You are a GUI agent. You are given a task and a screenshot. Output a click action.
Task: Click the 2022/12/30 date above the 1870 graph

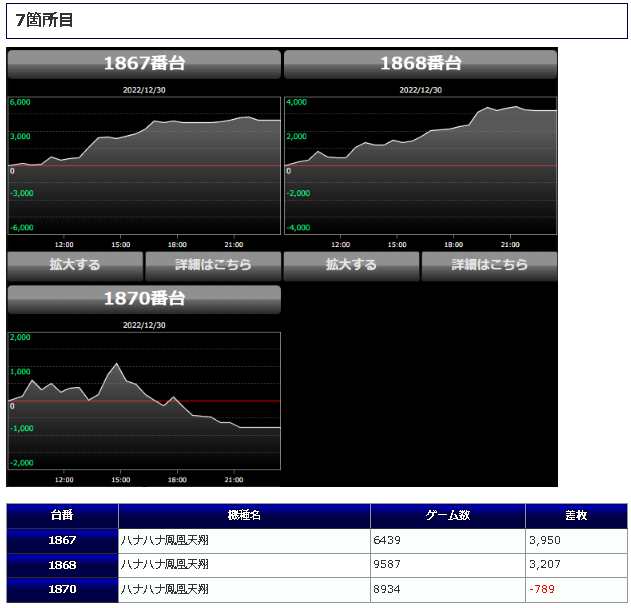[144, 325]
